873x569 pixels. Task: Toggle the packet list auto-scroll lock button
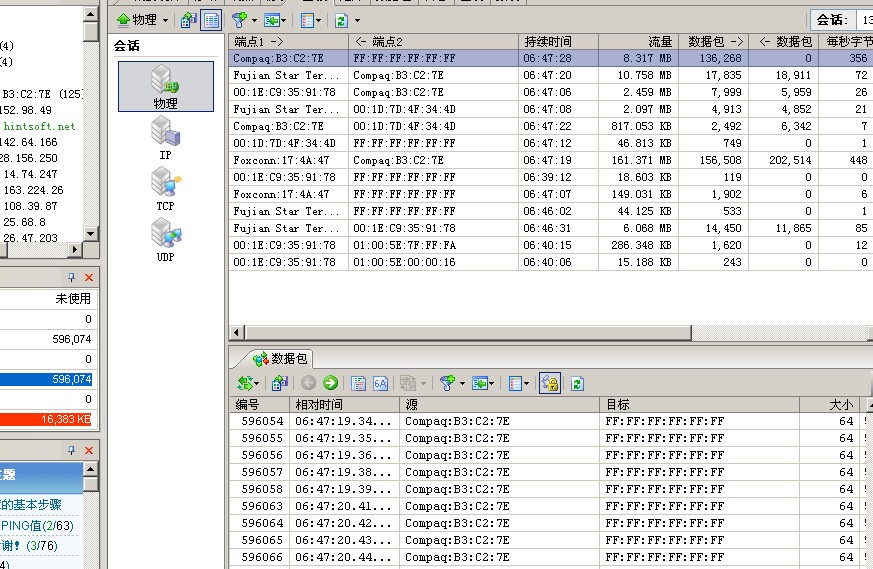pos(549,383)
